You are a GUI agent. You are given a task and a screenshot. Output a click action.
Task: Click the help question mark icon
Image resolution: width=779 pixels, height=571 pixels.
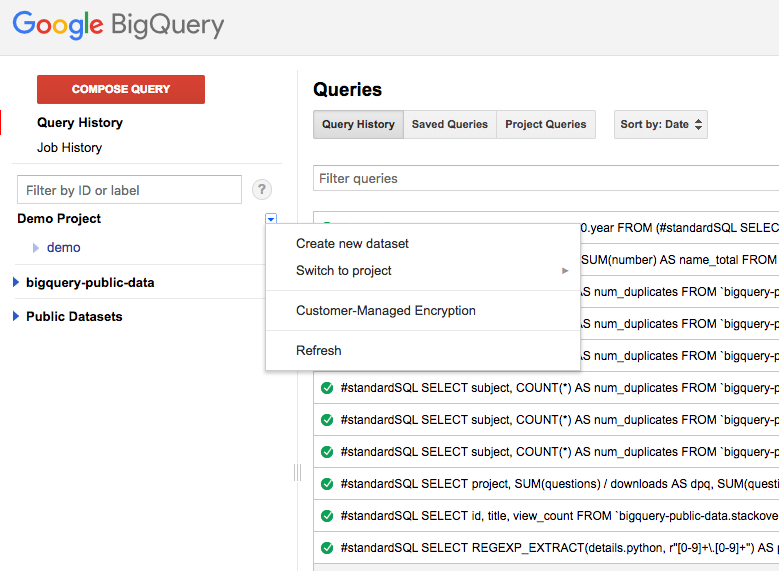tap(262, 190)
